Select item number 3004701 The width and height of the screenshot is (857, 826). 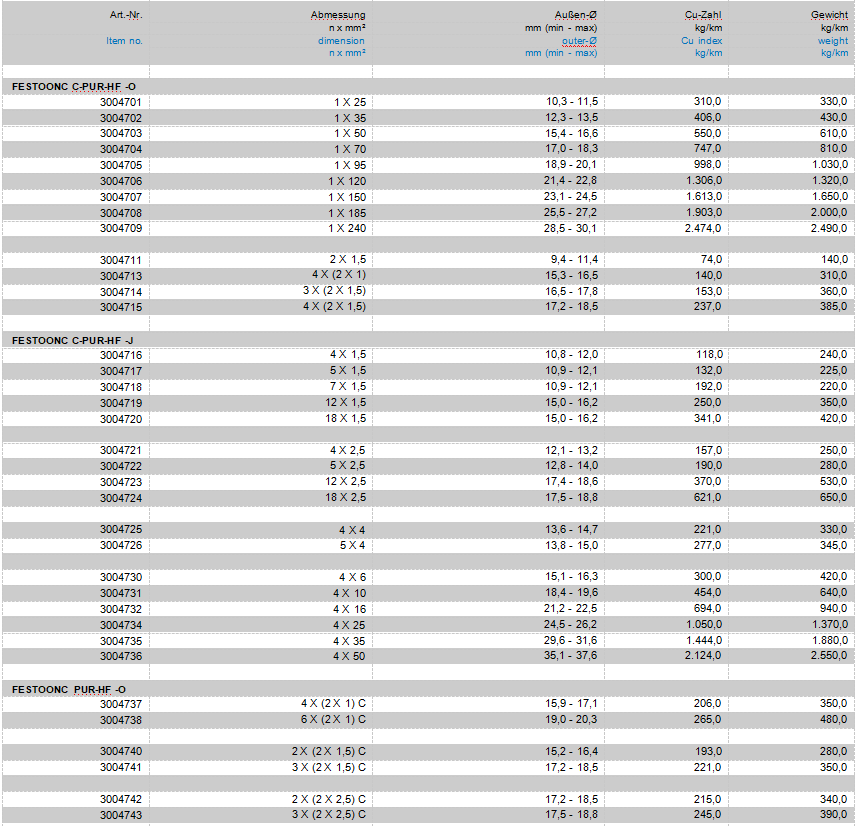121,102
